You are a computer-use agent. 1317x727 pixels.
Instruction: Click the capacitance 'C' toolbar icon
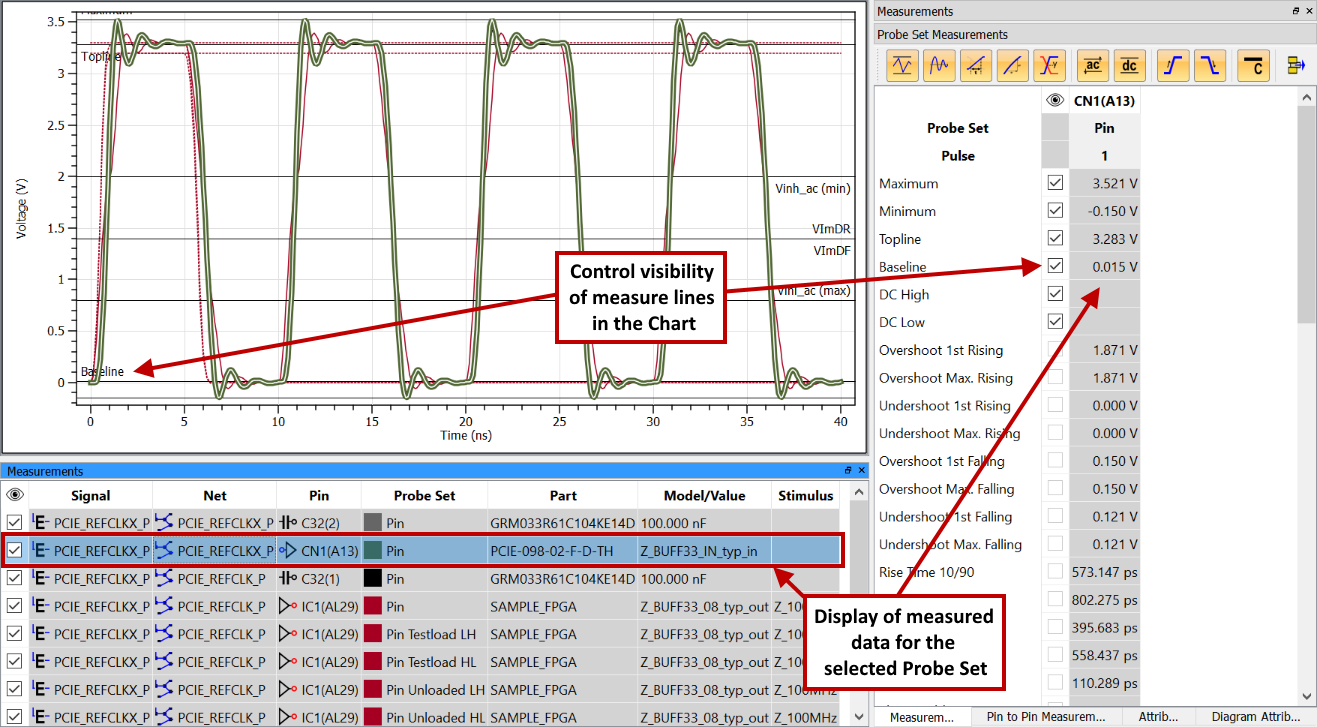tap(1254, 66)
